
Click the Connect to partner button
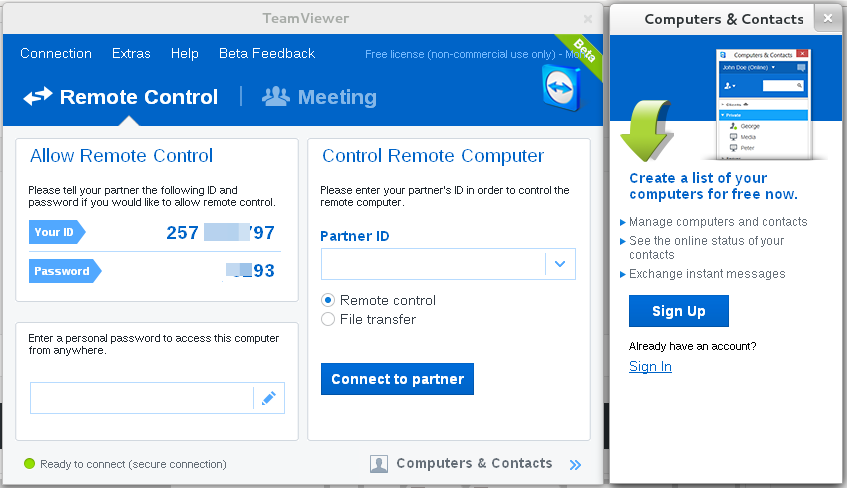[397, 379]
